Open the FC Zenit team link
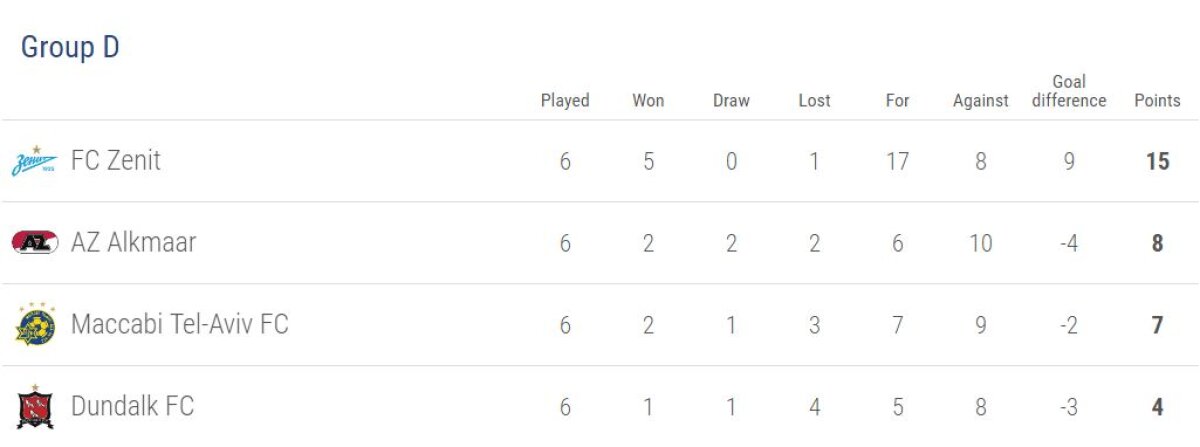This screenshot has height=447, width=1200. click(x=115, y=161)
